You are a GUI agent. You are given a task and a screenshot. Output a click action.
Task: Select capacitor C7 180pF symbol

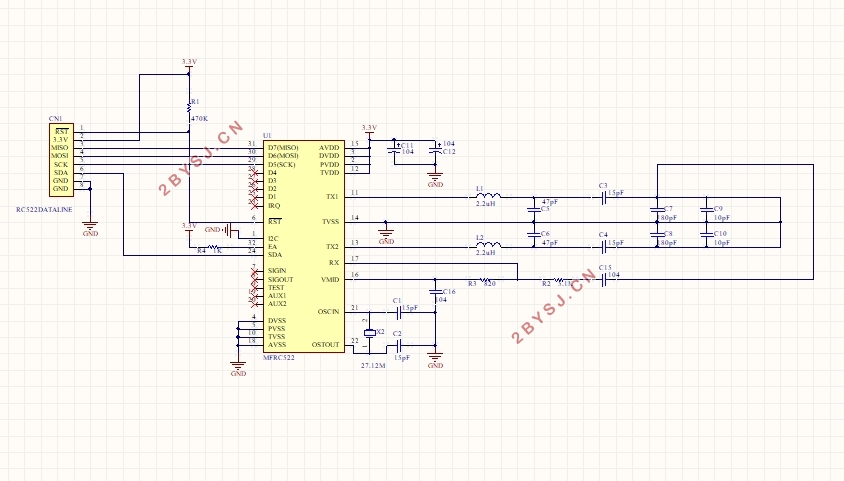click(x=657, y=209)
